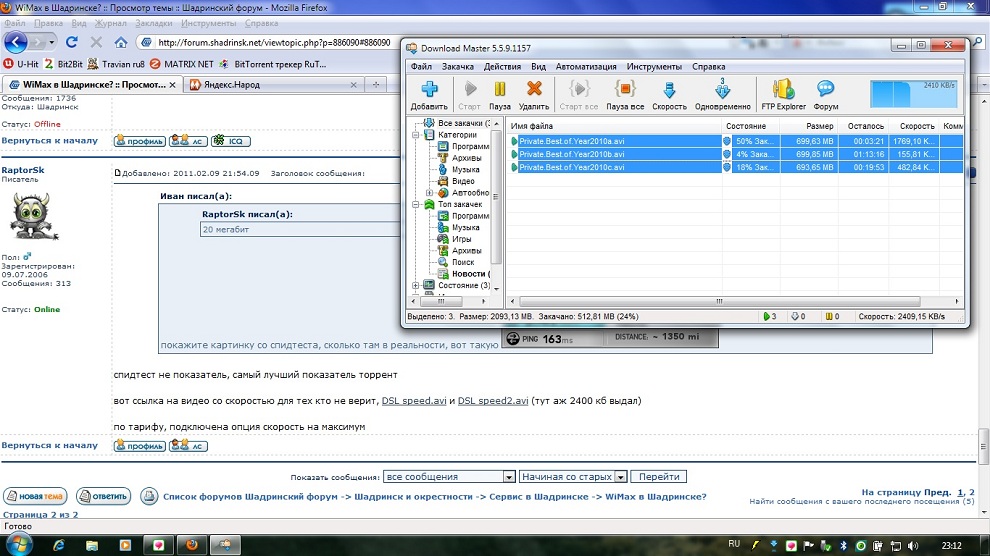990x556 pixels.
Task: Open the все сообщения dropdown
Action: [x=449, y=476]
